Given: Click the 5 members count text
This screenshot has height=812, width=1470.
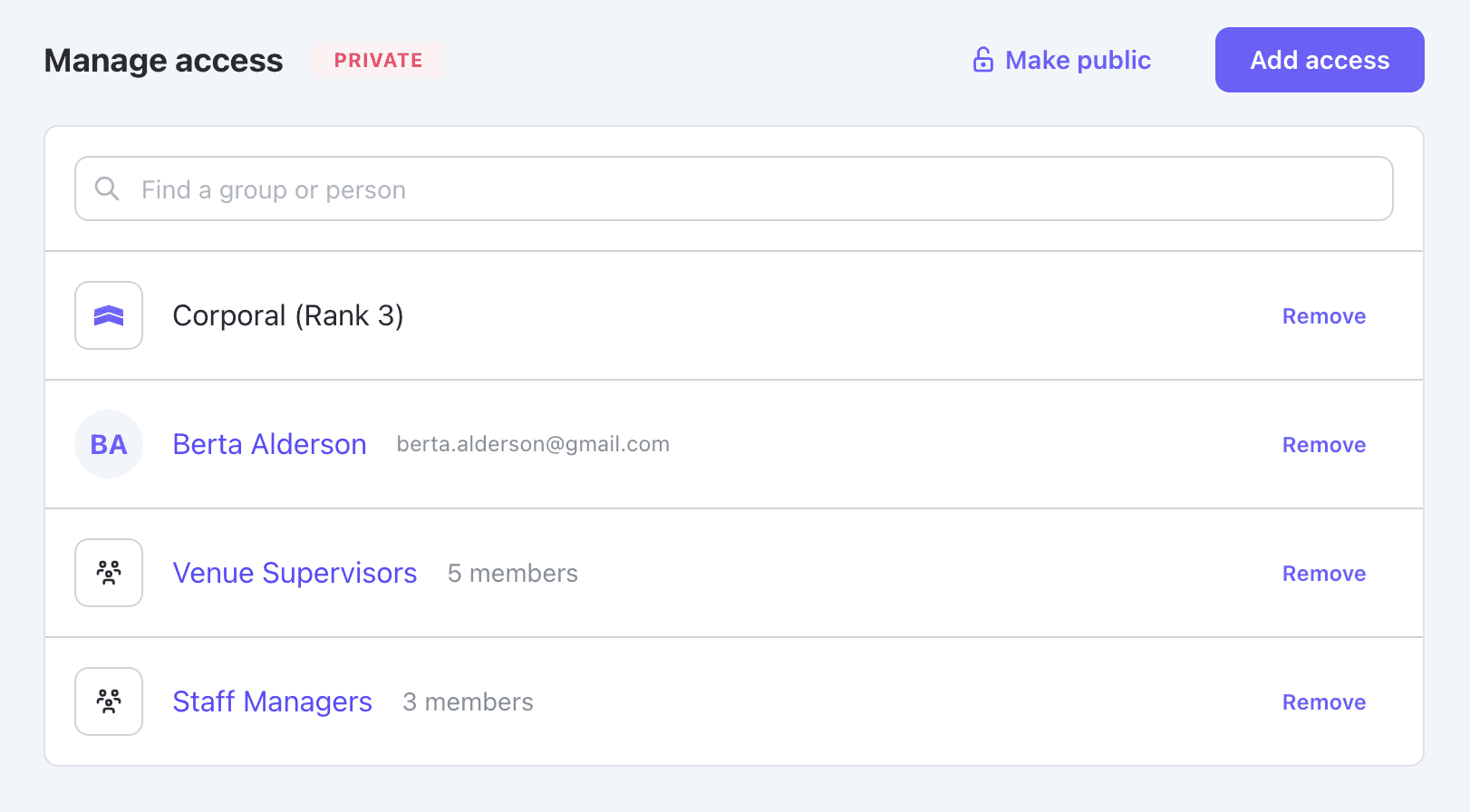Looking at the screenshot, I should click(x=512, y=573).
